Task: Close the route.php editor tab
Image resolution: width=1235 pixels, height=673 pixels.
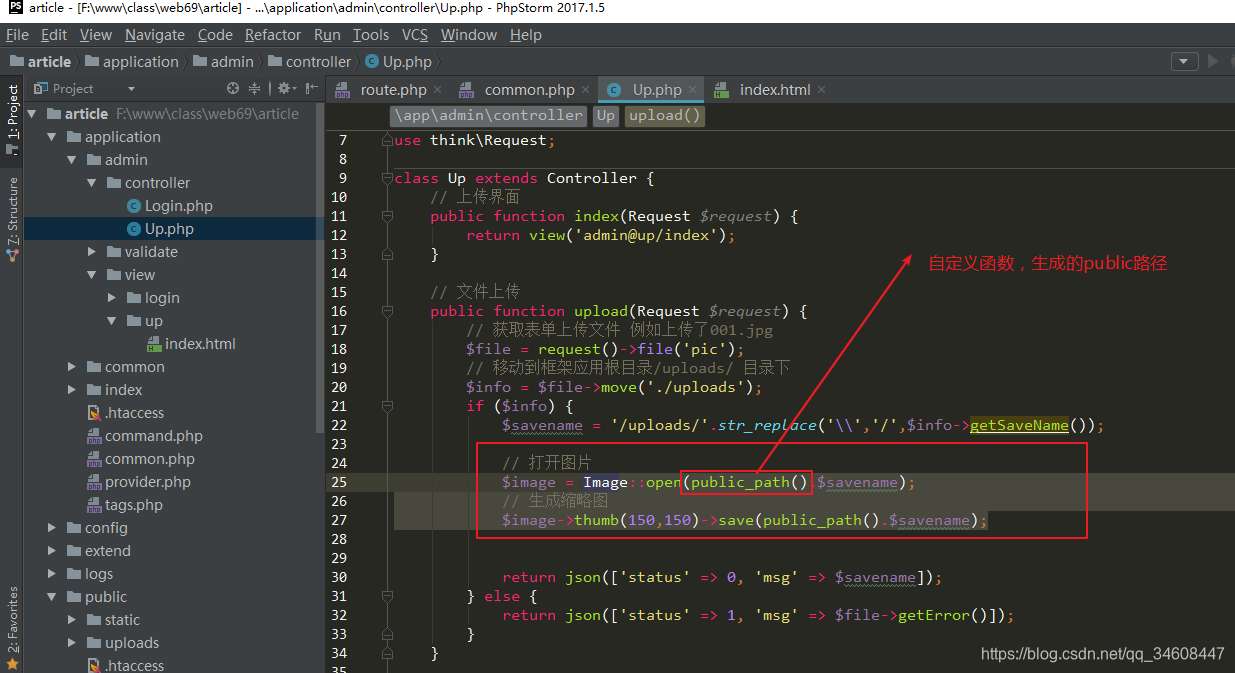Action: click(x=438, y=90)
